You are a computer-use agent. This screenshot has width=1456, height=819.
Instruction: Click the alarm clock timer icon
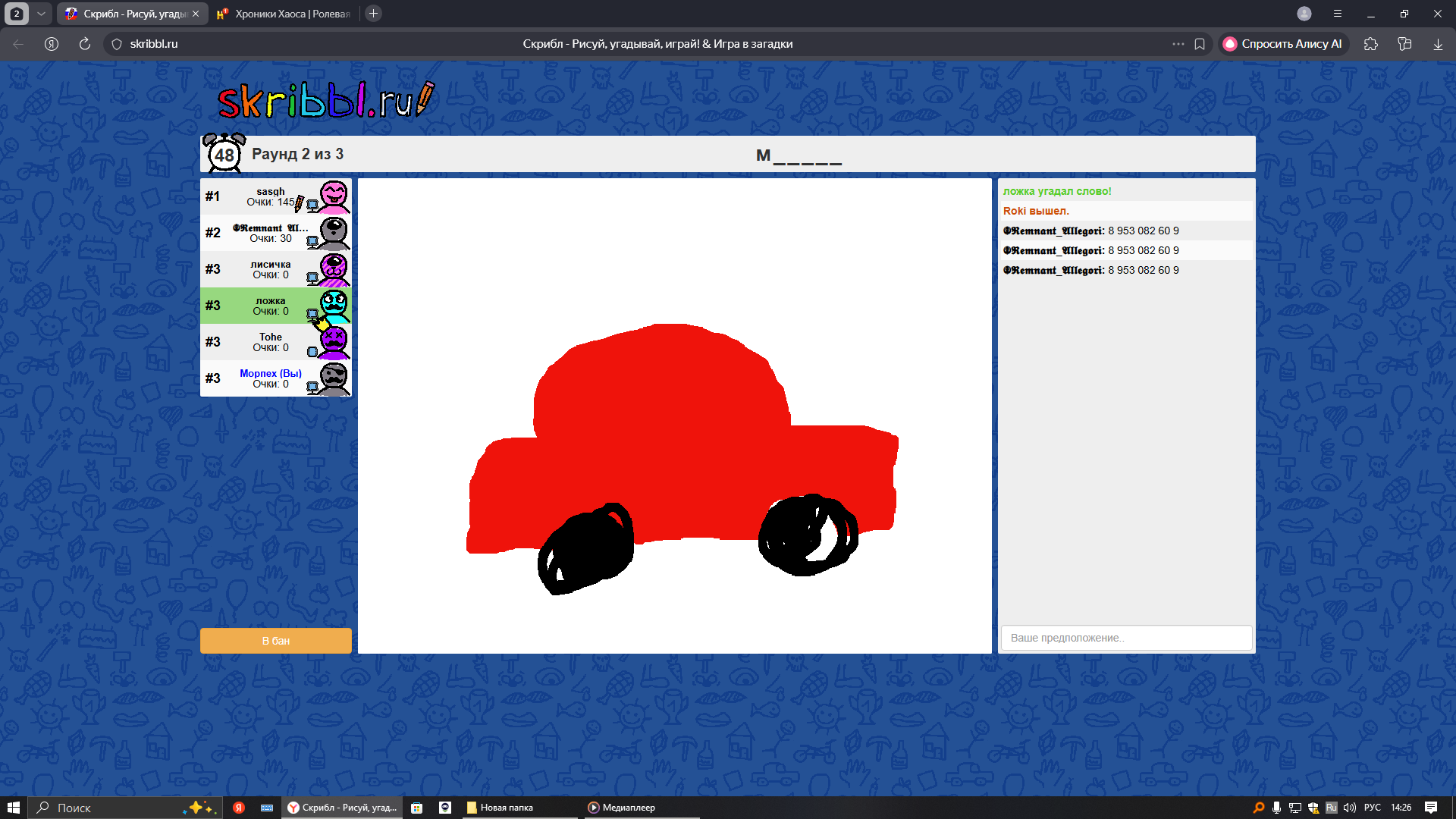(224, 154)
